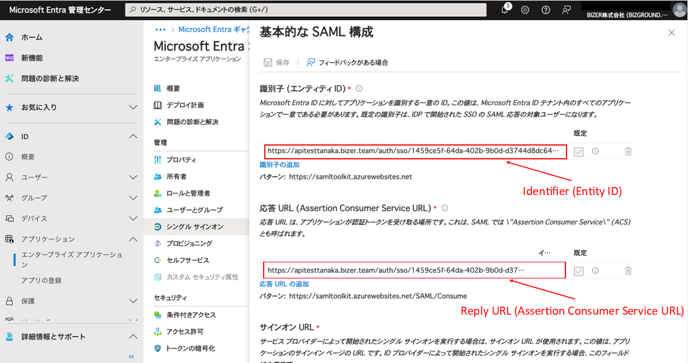Click the reply URL input field

click(414, 270)
